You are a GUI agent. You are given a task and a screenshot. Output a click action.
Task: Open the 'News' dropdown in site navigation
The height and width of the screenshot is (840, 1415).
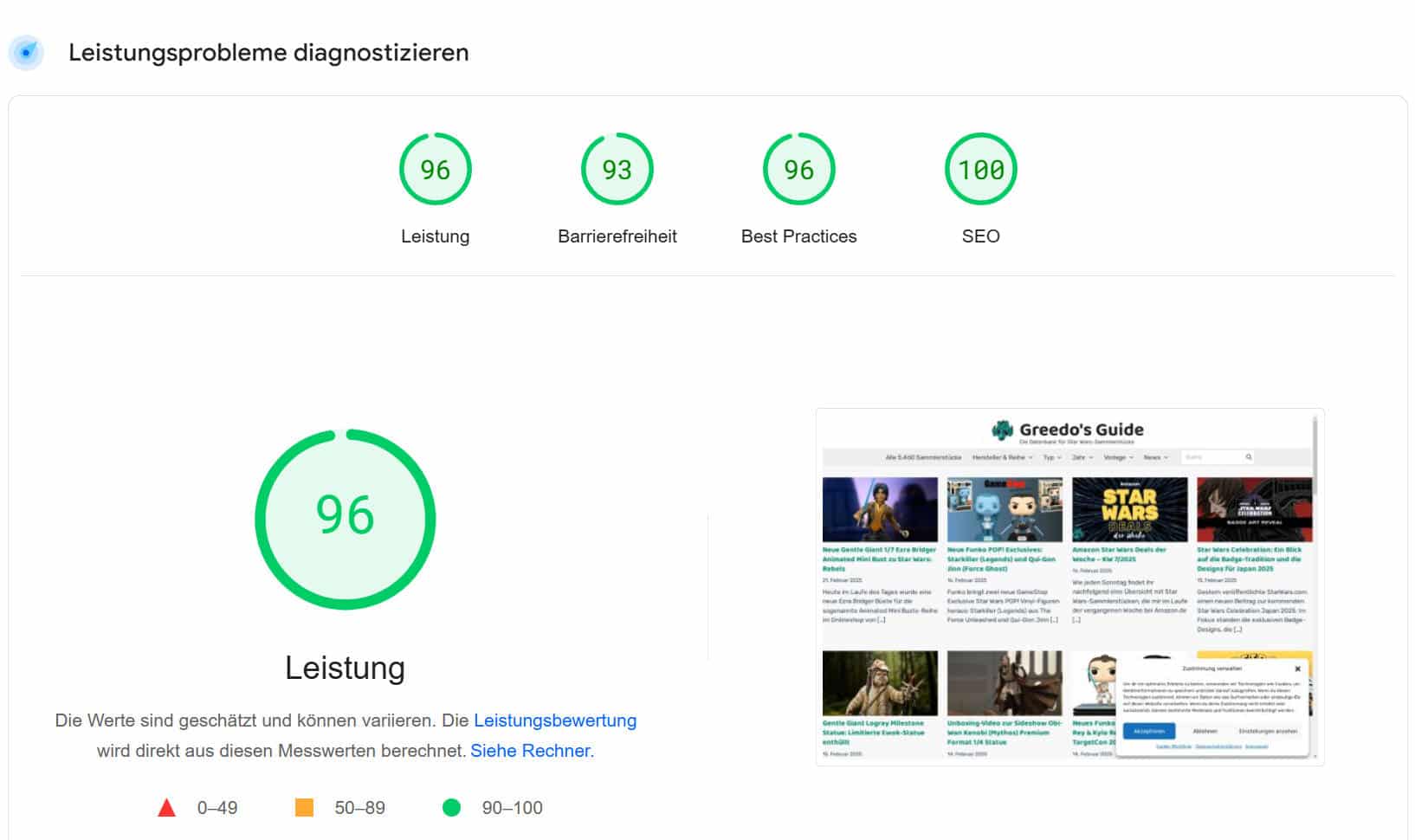(x=1155, y=457)
